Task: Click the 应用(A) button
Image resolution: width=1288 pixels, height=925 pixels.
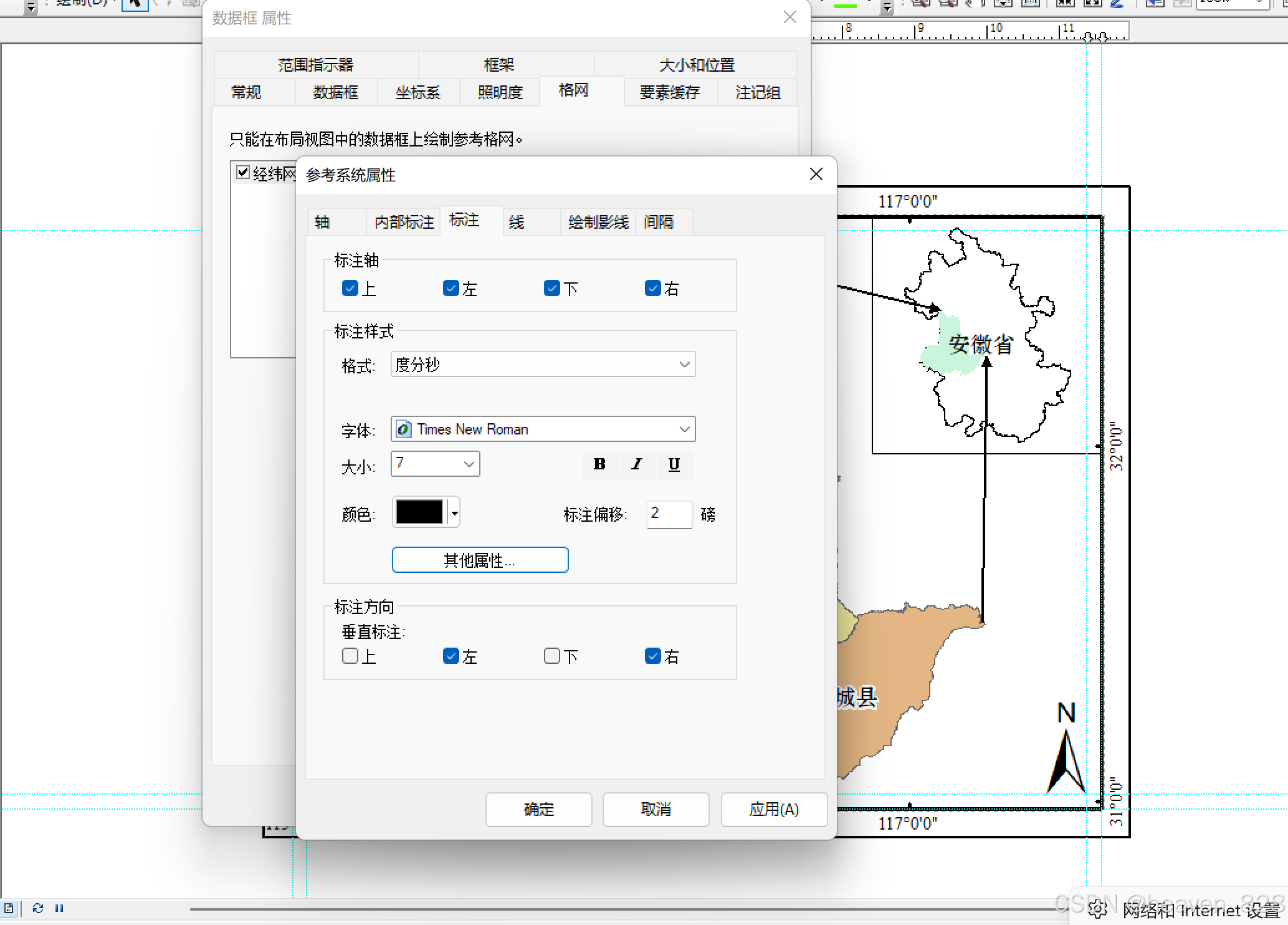Action: [774, 809]
